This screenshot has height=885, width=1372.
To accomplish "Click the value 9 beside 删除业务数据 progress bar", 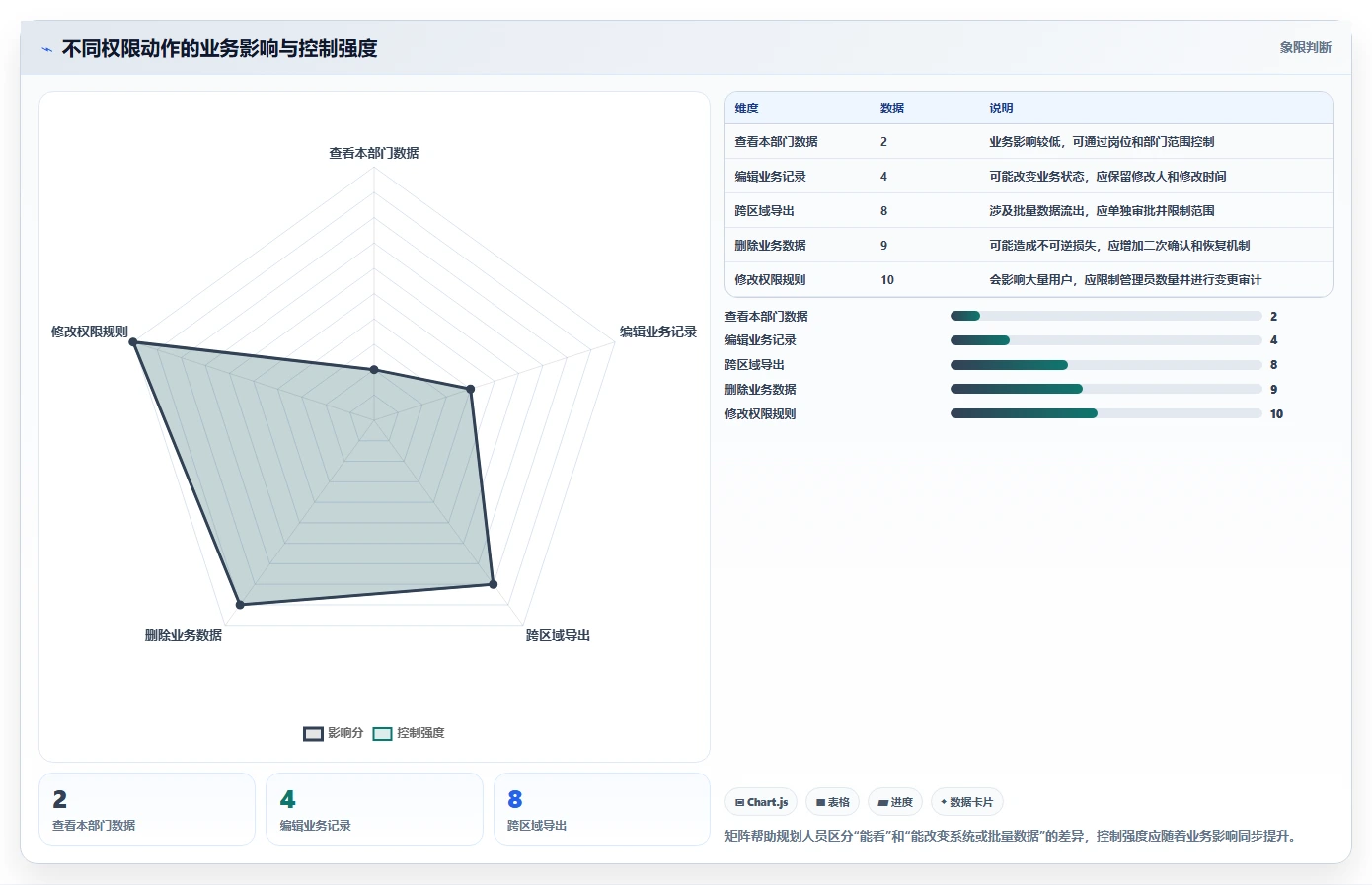I will (1273, 390).
